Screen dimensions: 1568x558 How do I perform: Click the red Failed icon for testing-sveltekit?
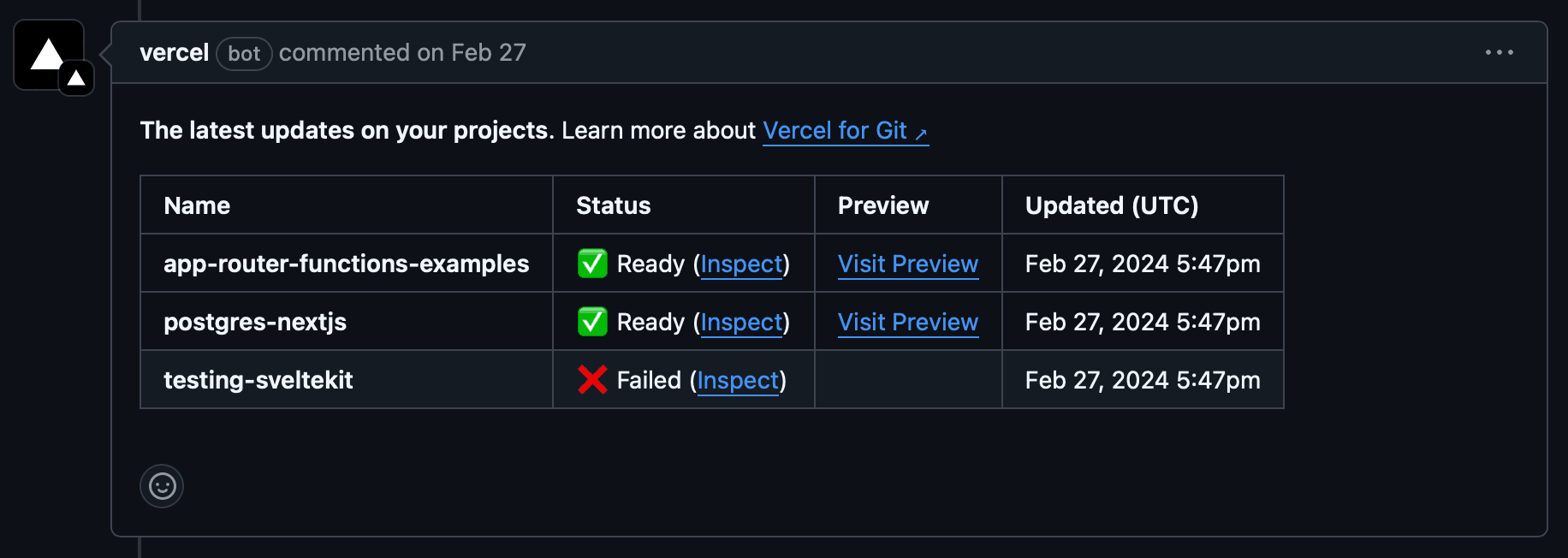tap(591, 380)
